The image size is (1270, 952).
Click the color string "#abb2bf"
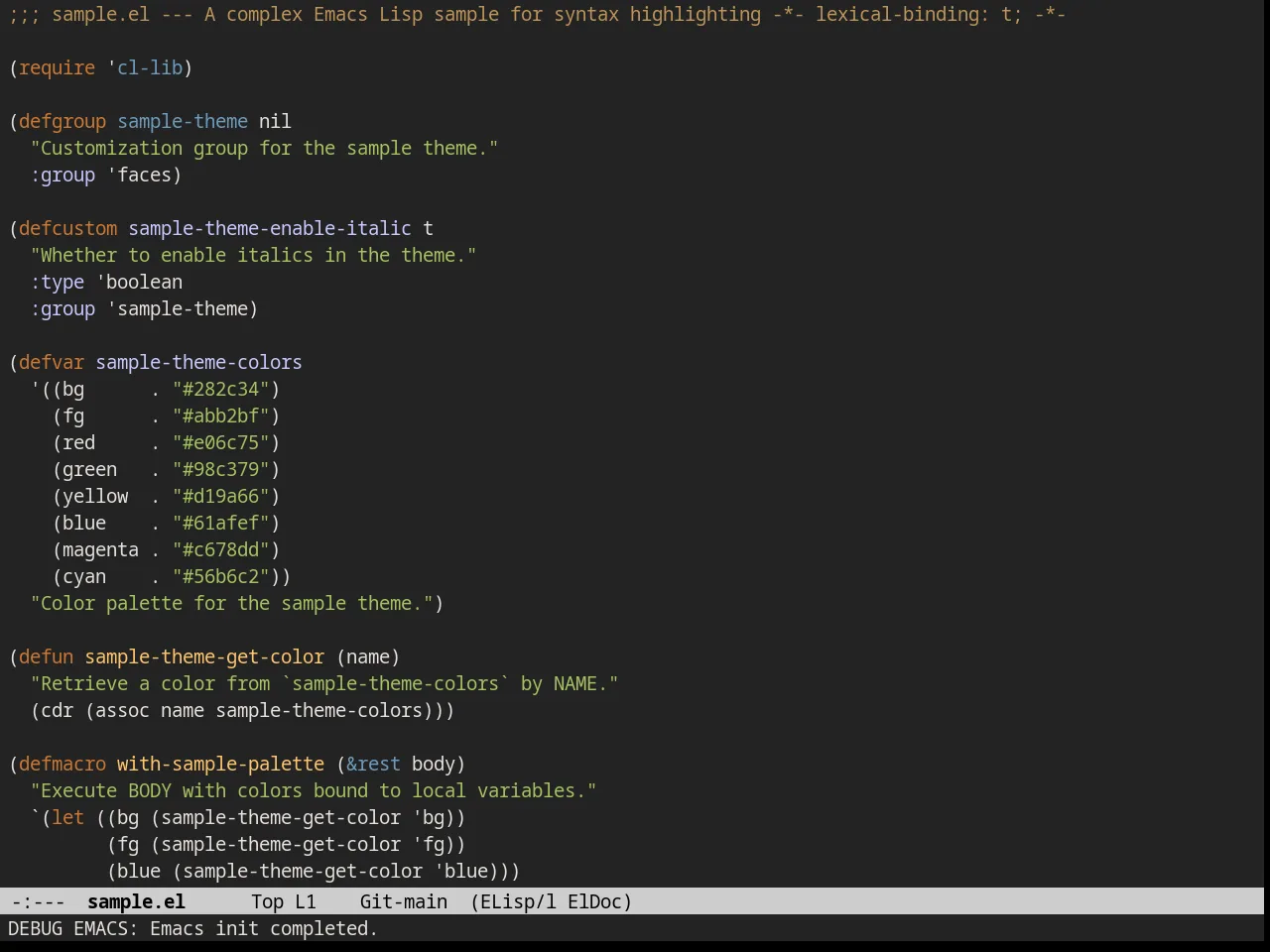coord(220,416)
